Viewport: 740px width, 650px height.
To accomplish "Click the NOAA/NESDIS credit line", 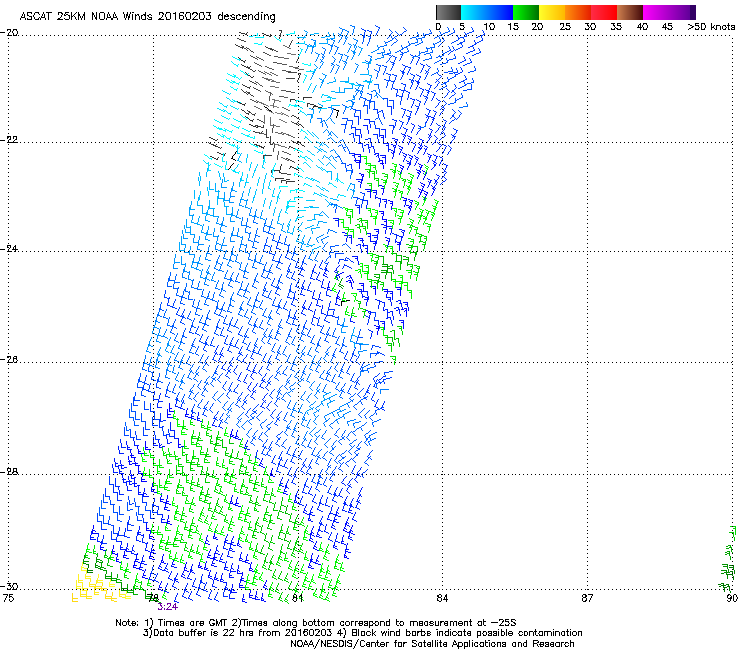I will (432, 644).
